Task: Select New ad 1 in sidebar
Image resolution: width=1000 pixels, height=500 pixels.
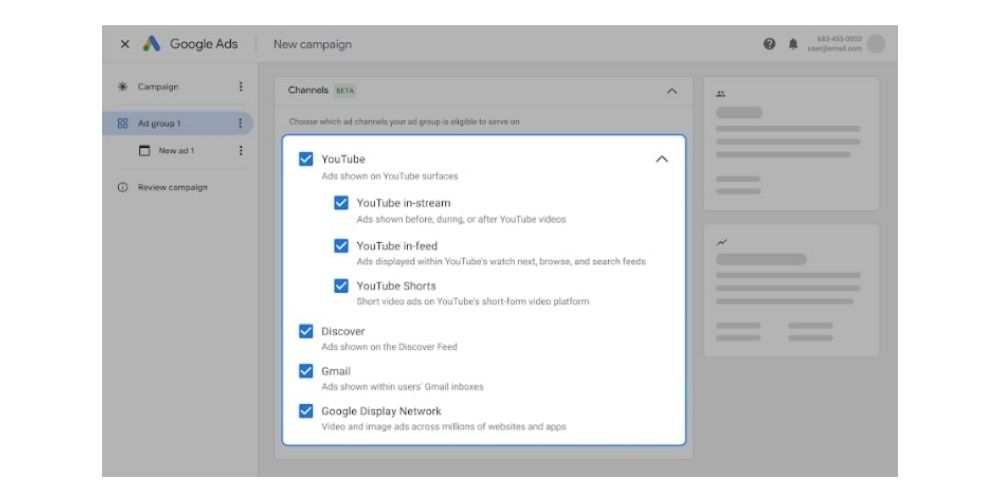Action: (x=175, y=151)
